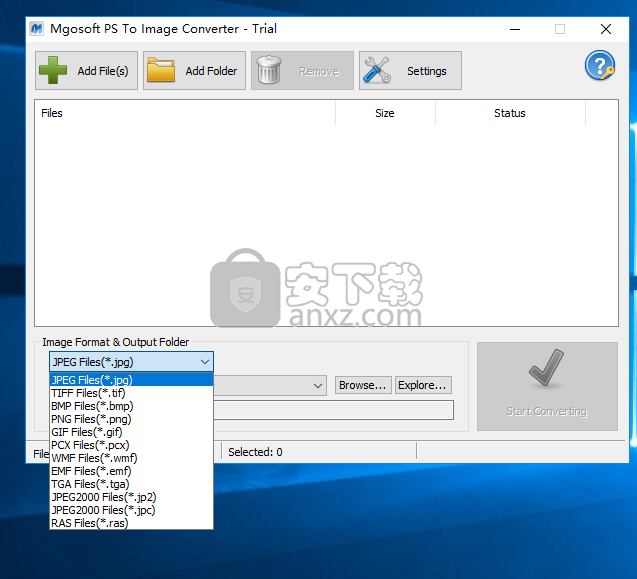Click the yellow folder Add Folder icon
Image resolution: width=637 pixels, height=579 pixels.
(x=161, y=70)
